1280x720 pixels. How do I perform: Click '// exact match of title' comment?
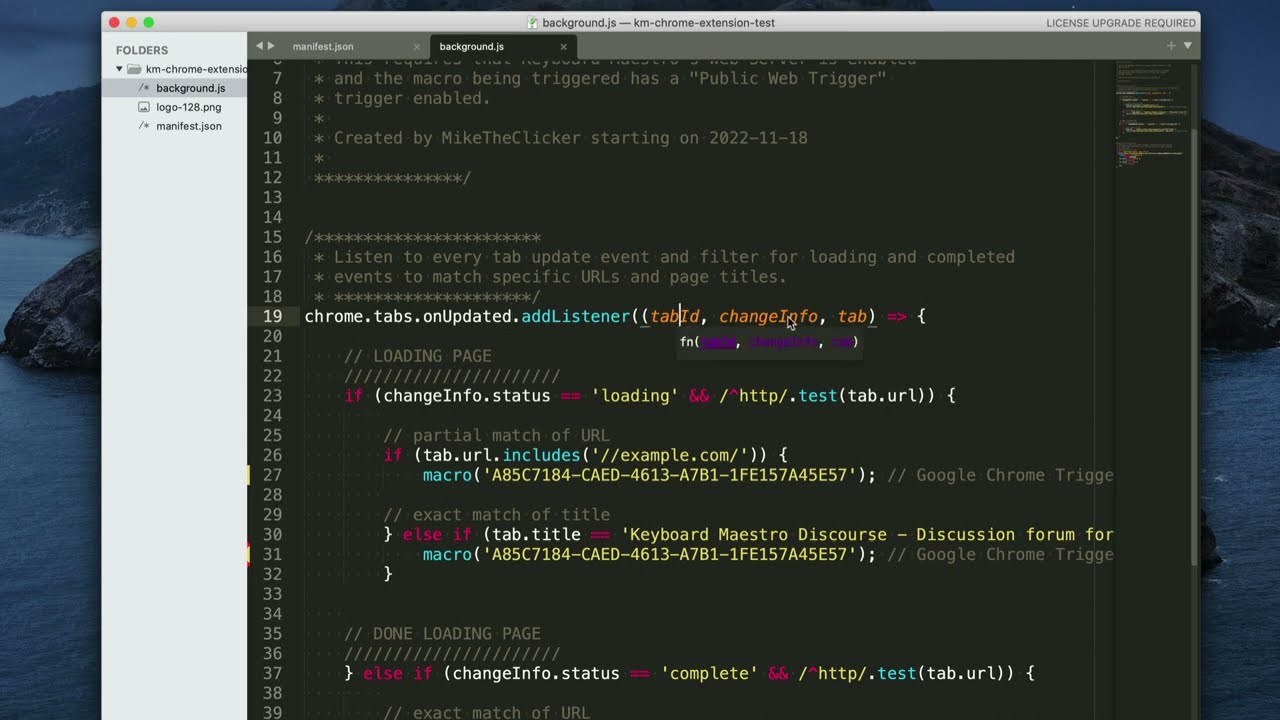(x=497, y=515)
